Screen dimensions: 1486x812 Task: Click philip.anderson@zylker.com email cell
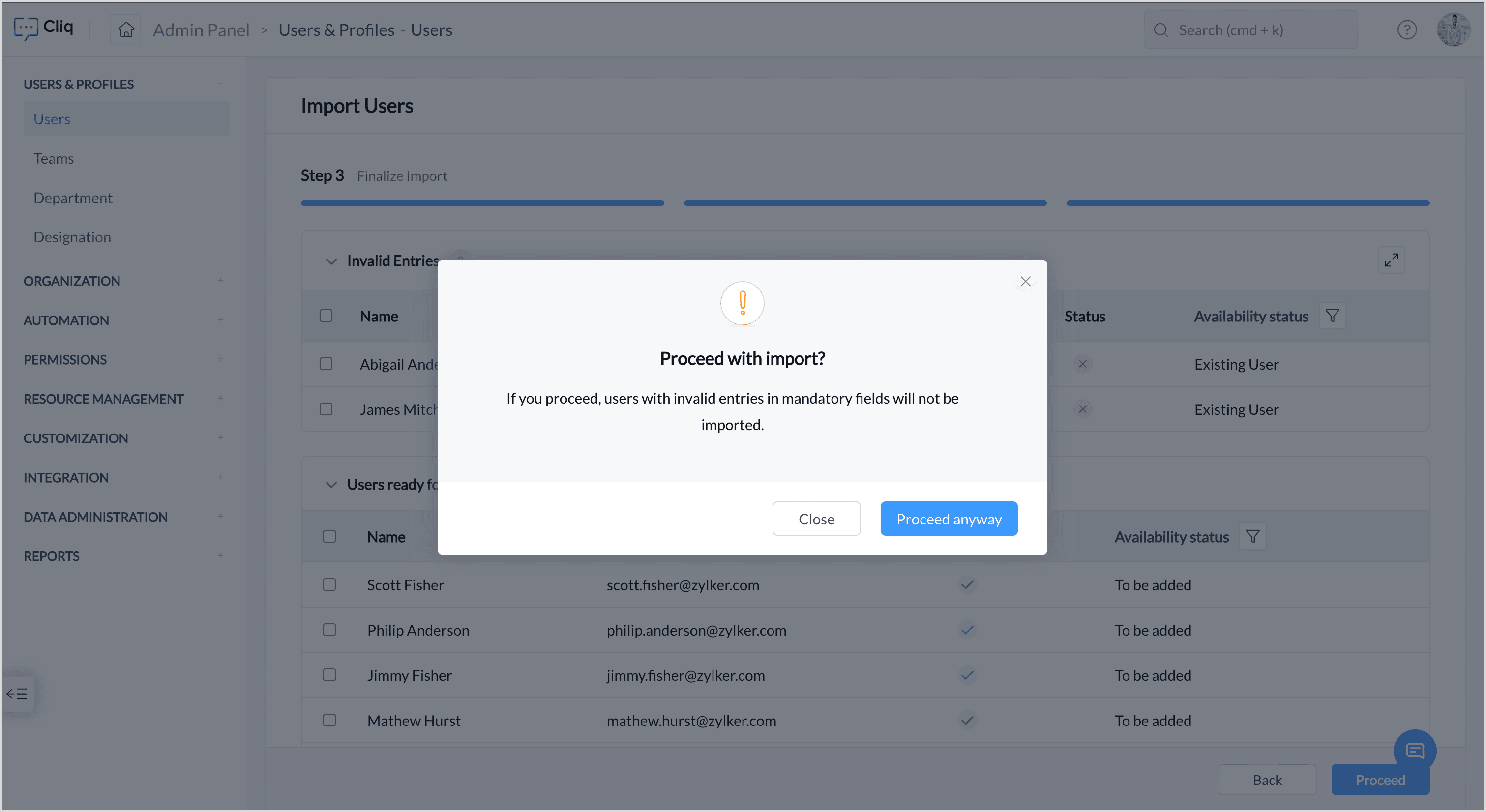tap(696, 630)
